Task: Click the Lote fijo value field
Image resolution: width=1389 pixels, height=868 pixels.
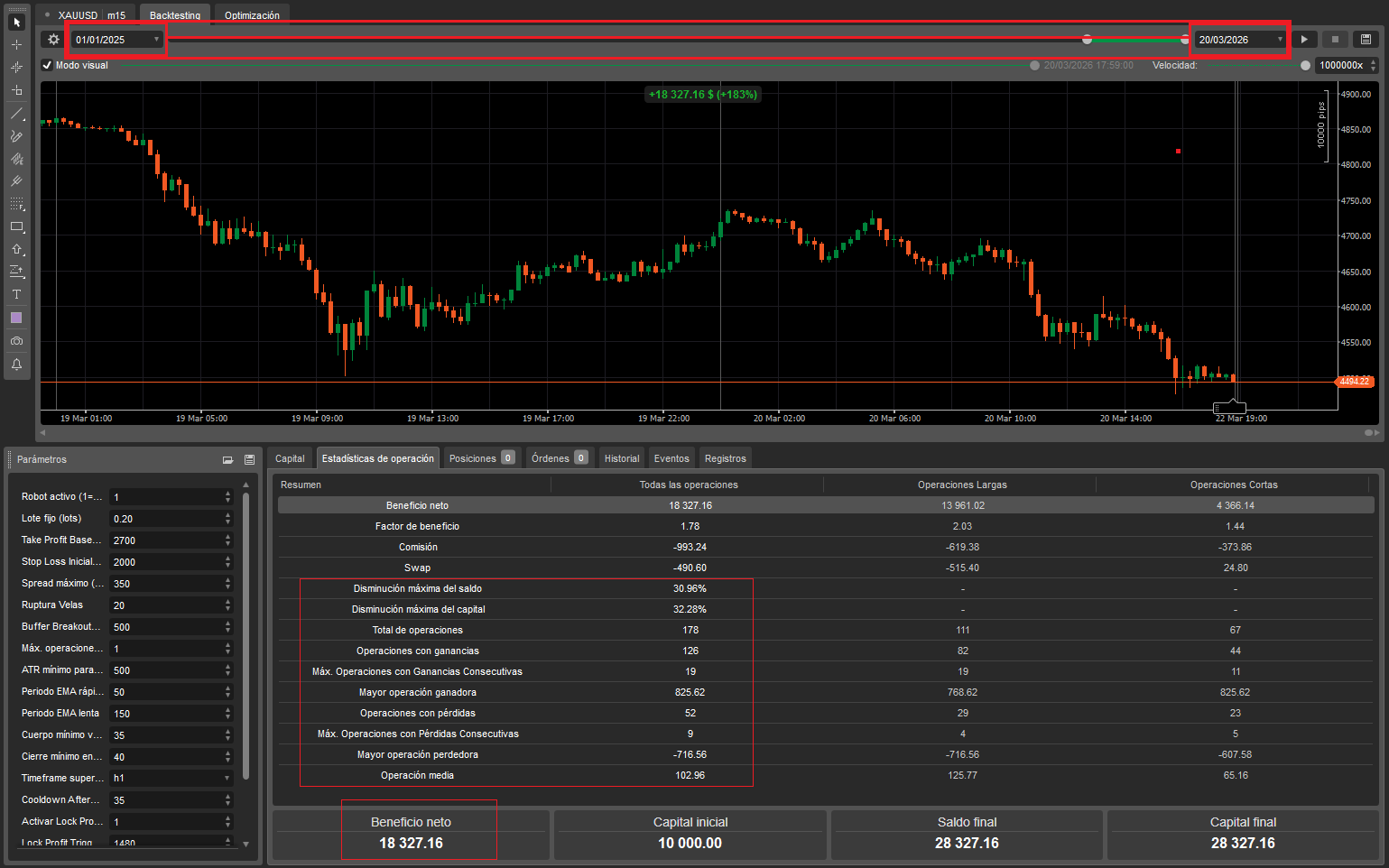Action: point(165,519)
